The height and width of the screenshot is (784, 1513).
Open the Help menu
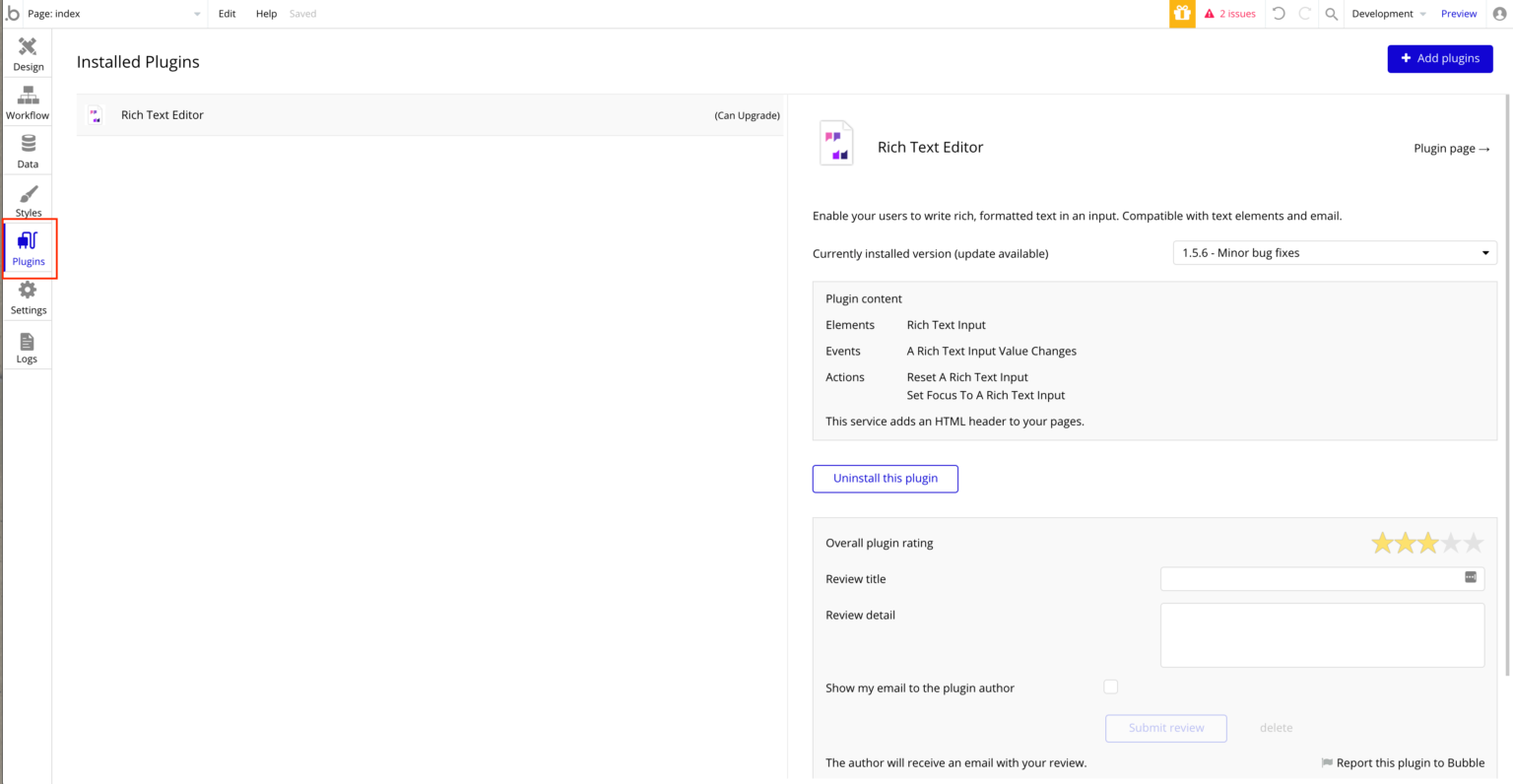[266, 14]
